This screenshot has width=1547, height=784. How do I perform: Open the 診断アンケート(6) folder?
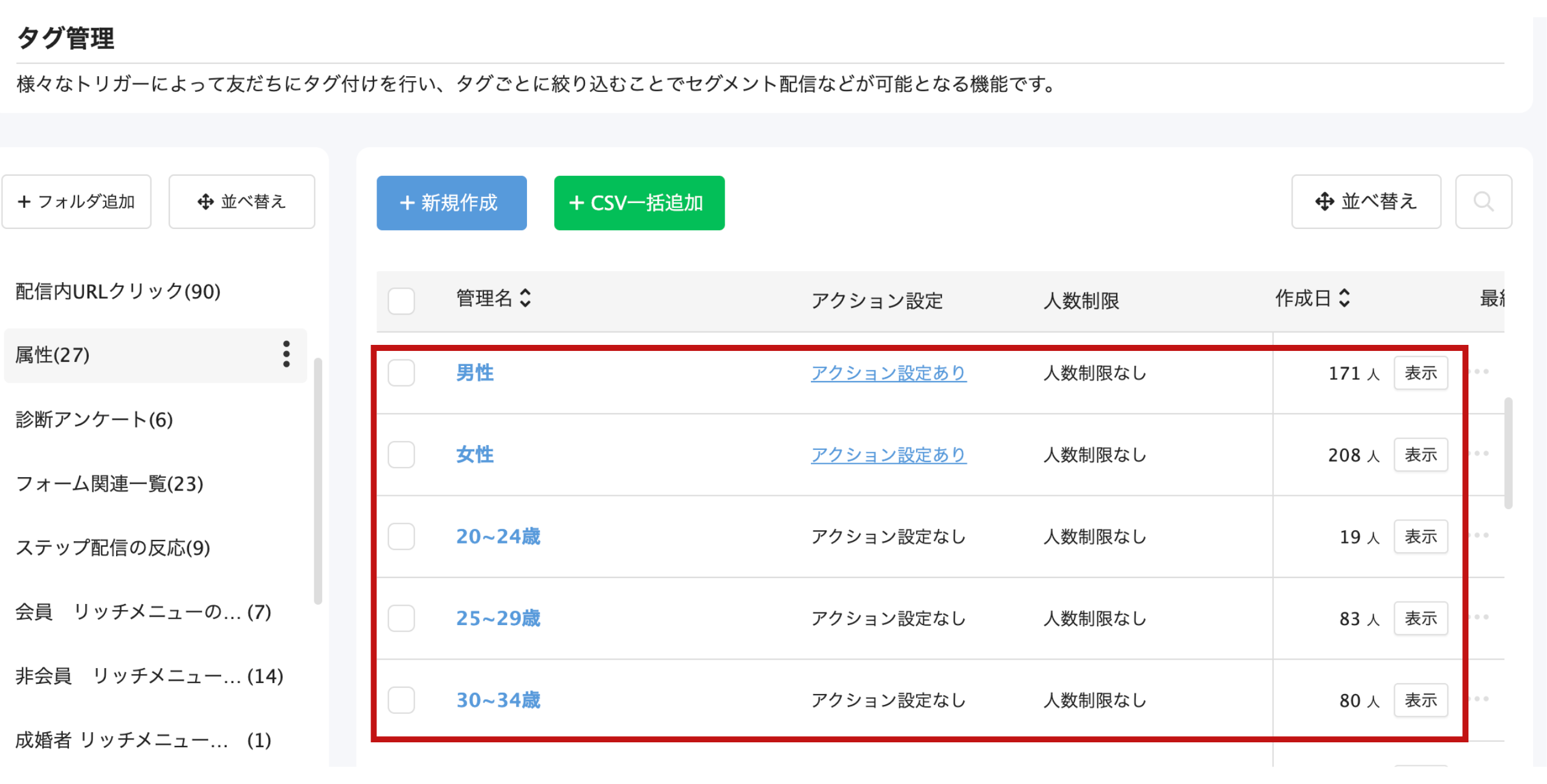[x=94, y=420]
